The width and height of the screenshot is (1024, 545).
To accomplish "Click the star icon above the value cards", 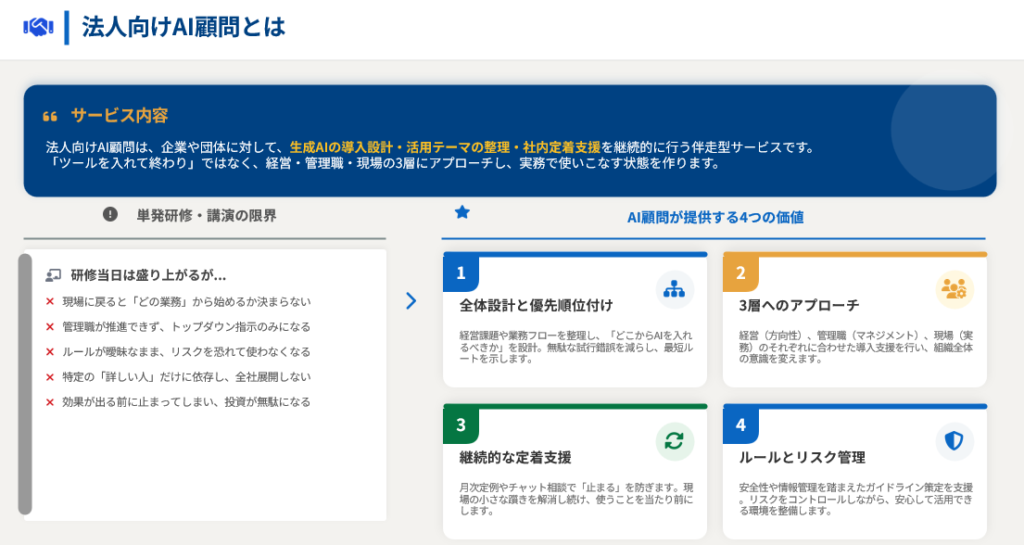I will (x=462, y=213).
